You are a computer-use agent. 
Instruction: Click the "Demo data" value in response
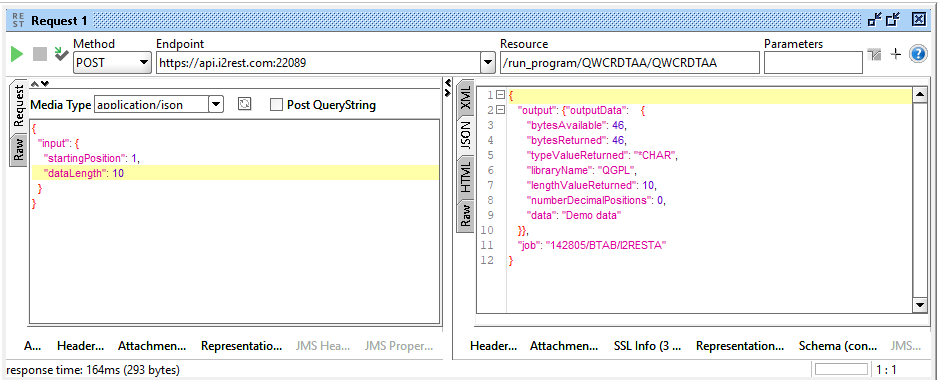pyautogui.click(x=591, y=215)
